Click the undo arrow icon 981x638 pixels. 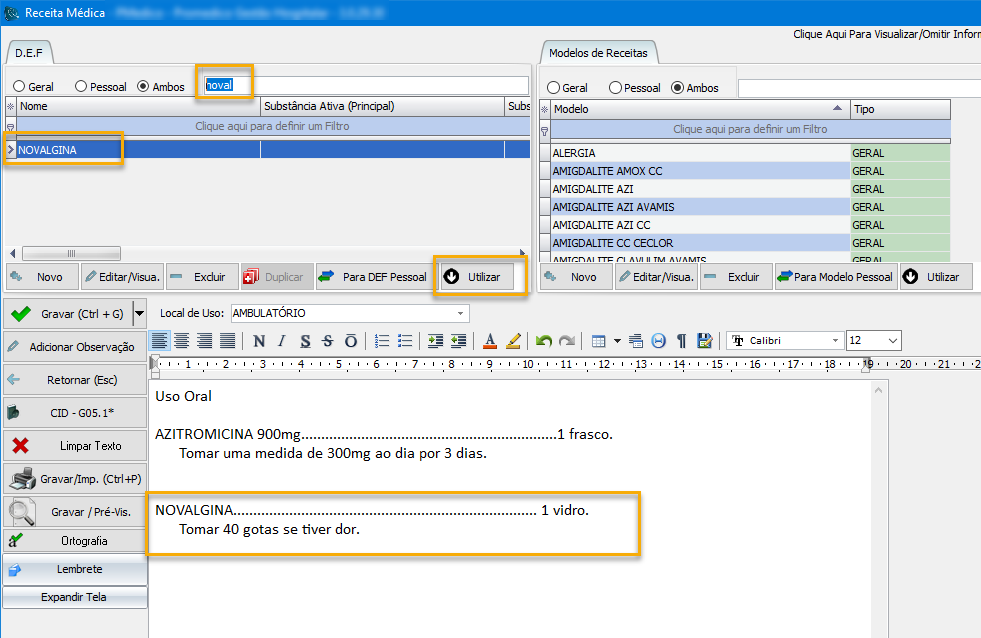(544, 341)
